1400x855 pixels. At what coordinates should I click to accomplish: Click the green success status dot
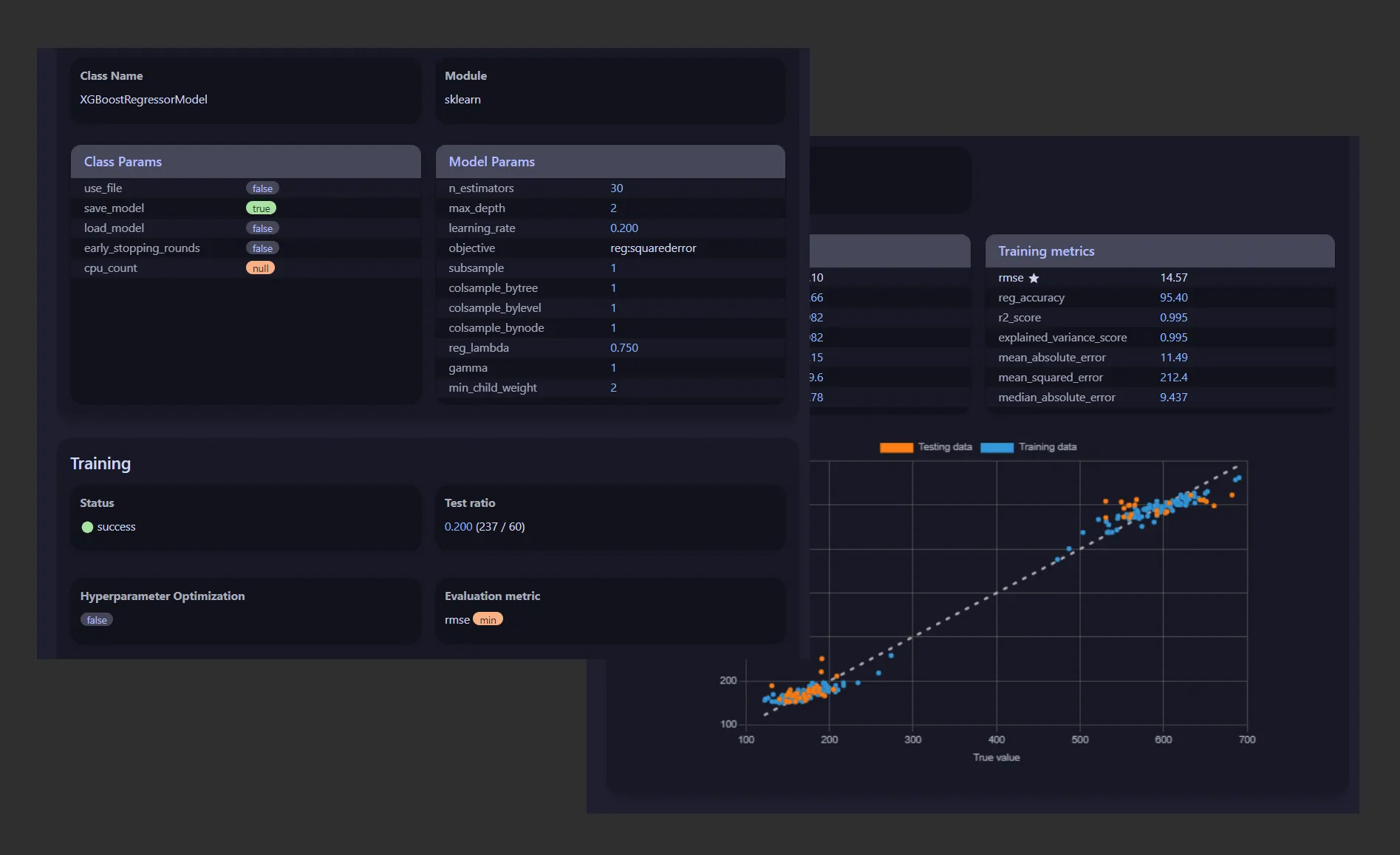click(x=87, y=527)
